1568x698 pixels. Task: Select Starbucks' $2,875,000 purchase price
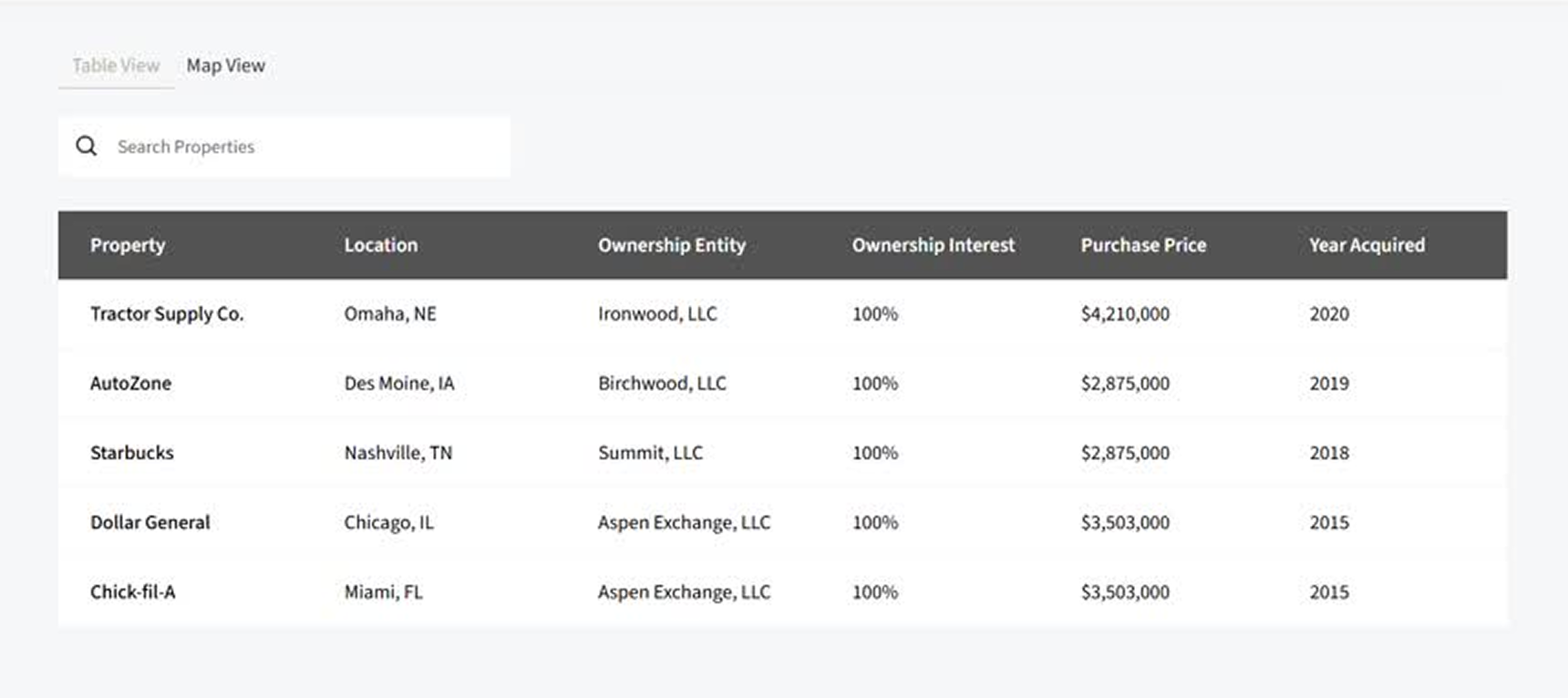[1125, 453]
